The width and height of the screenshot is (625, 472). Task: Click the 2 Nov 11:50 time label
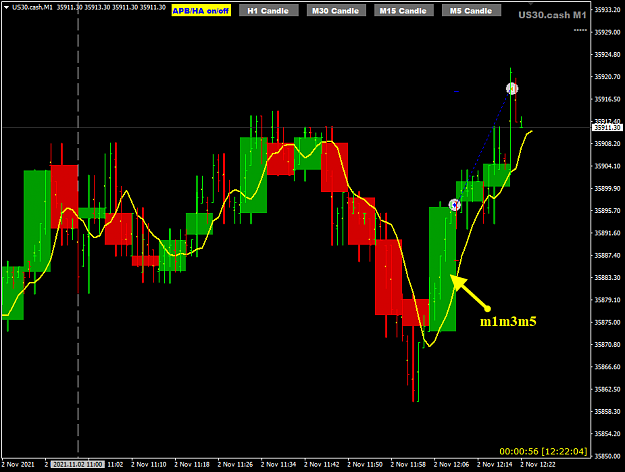[365, 464]
